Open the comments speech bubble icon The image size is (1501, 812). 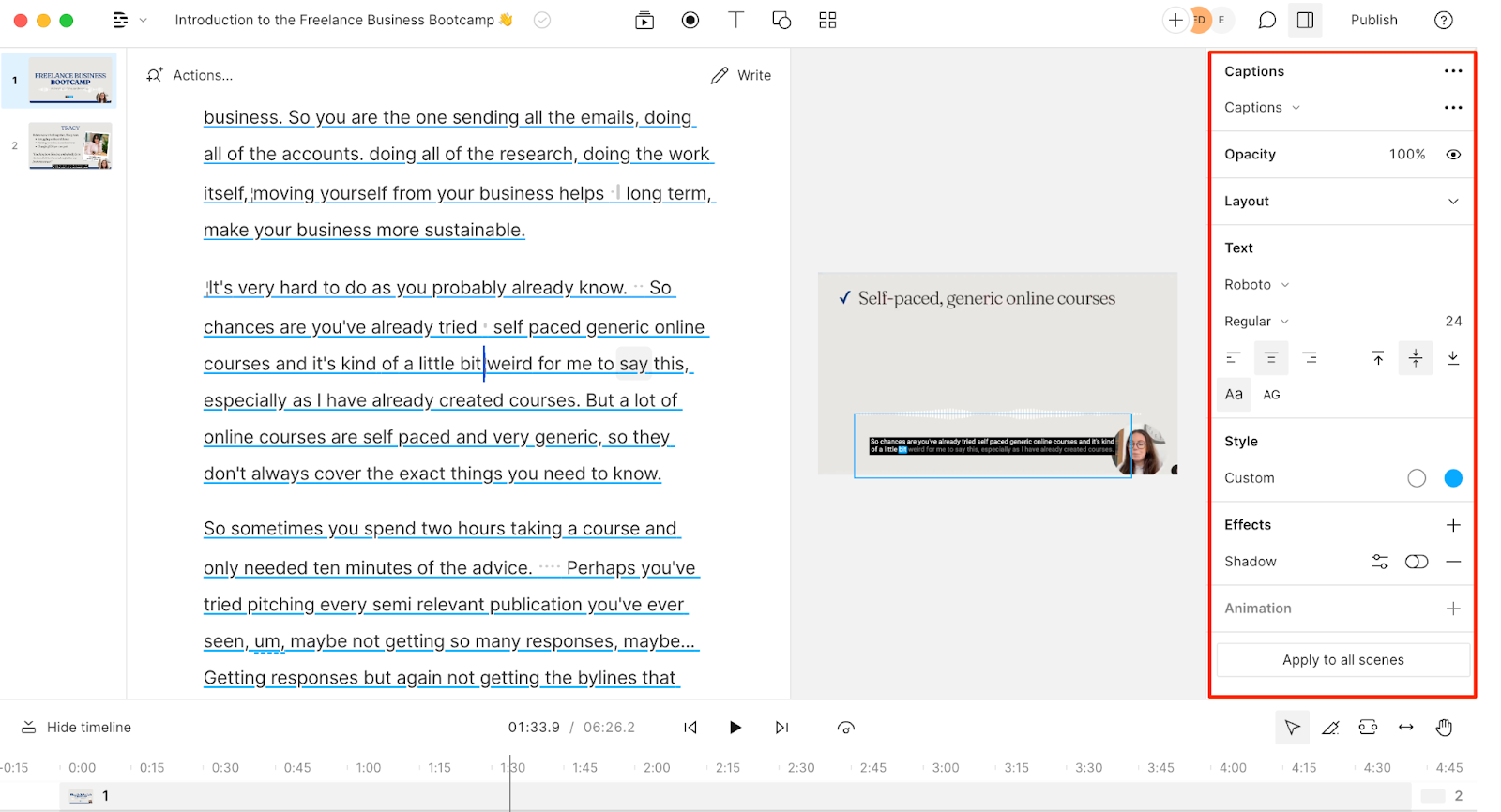pyautogui.click(x=1267, y=20)
